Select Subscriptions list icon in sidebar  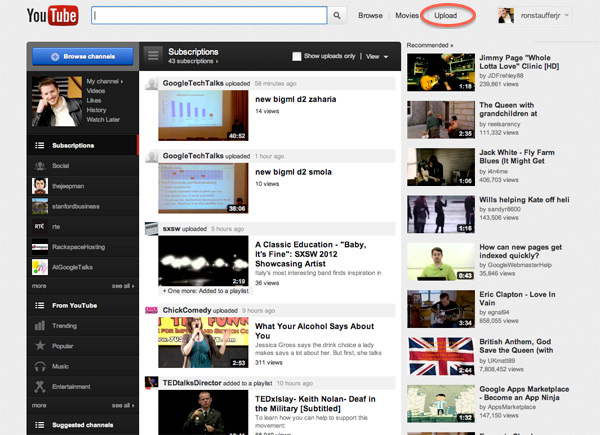[40, 145]
